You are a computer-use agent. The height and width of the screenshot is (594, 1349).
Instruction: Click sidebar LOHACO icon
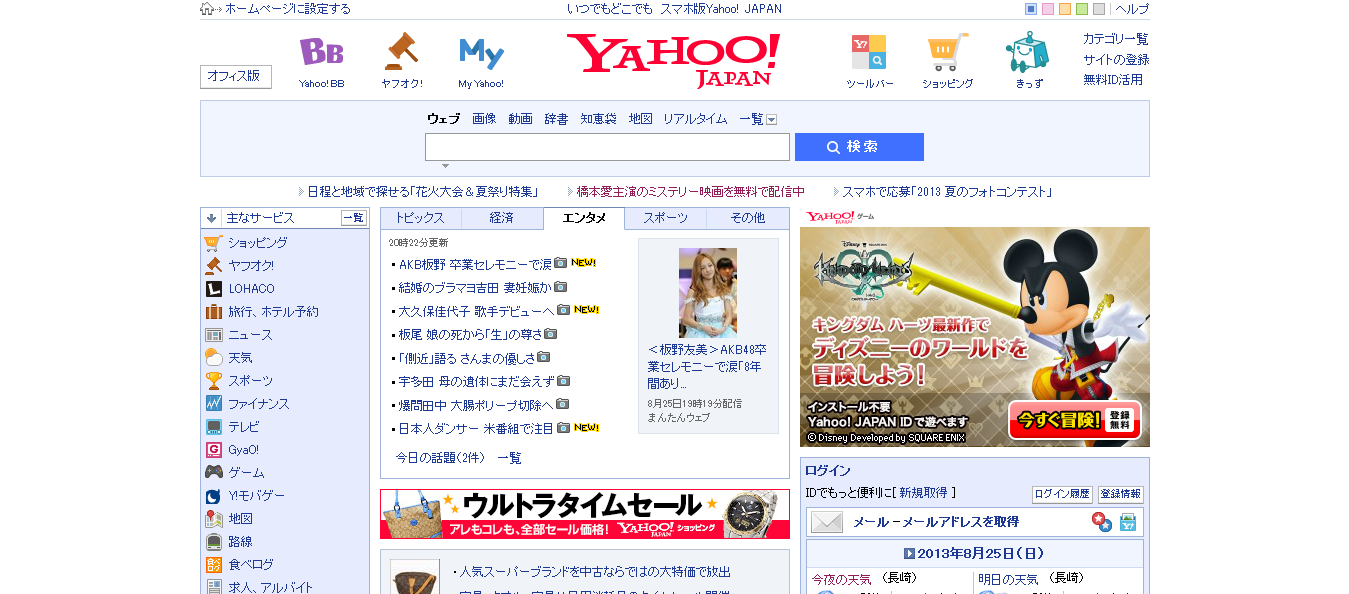[x=213, y=289]
